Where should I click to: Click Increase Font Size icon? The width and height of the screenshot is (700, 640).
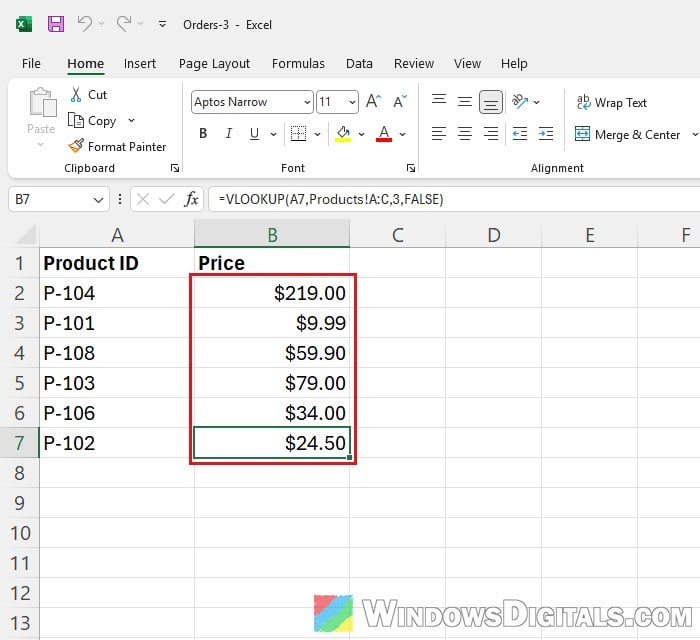coord(374,102)
